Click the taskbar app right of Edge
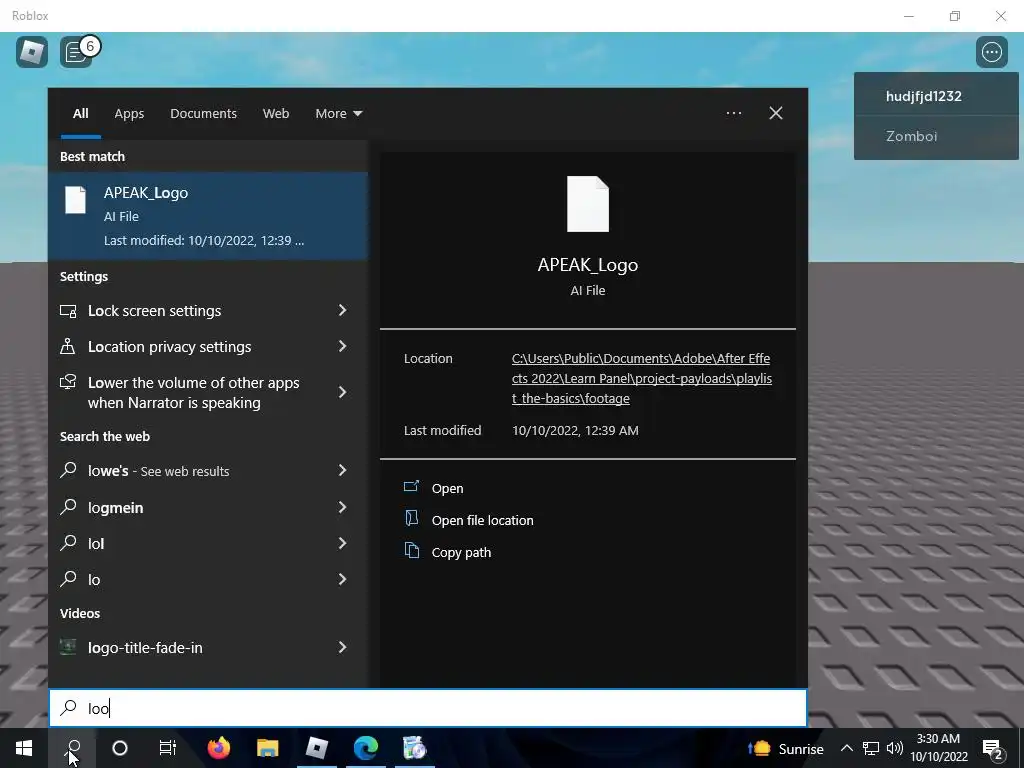 click(x=414, y=748)
